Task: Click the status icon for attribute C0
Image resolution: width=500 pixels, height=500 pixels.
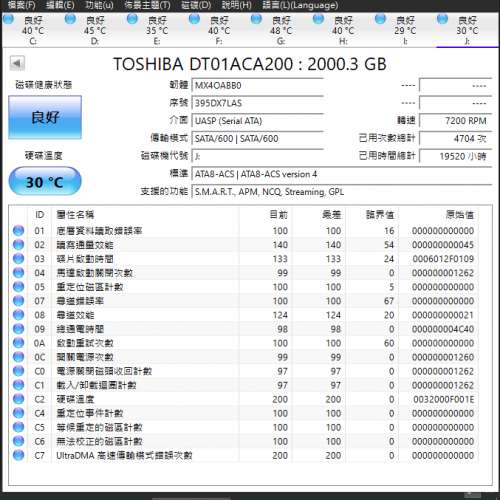Action: [x=18, y=371]
